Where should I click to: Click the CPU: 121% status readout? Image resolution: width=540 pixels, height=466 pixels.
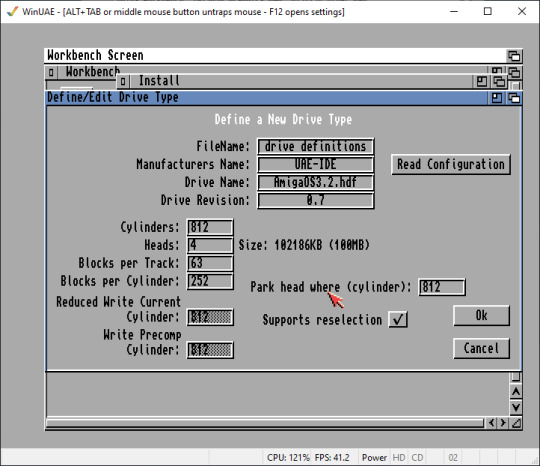click(288, 458)
